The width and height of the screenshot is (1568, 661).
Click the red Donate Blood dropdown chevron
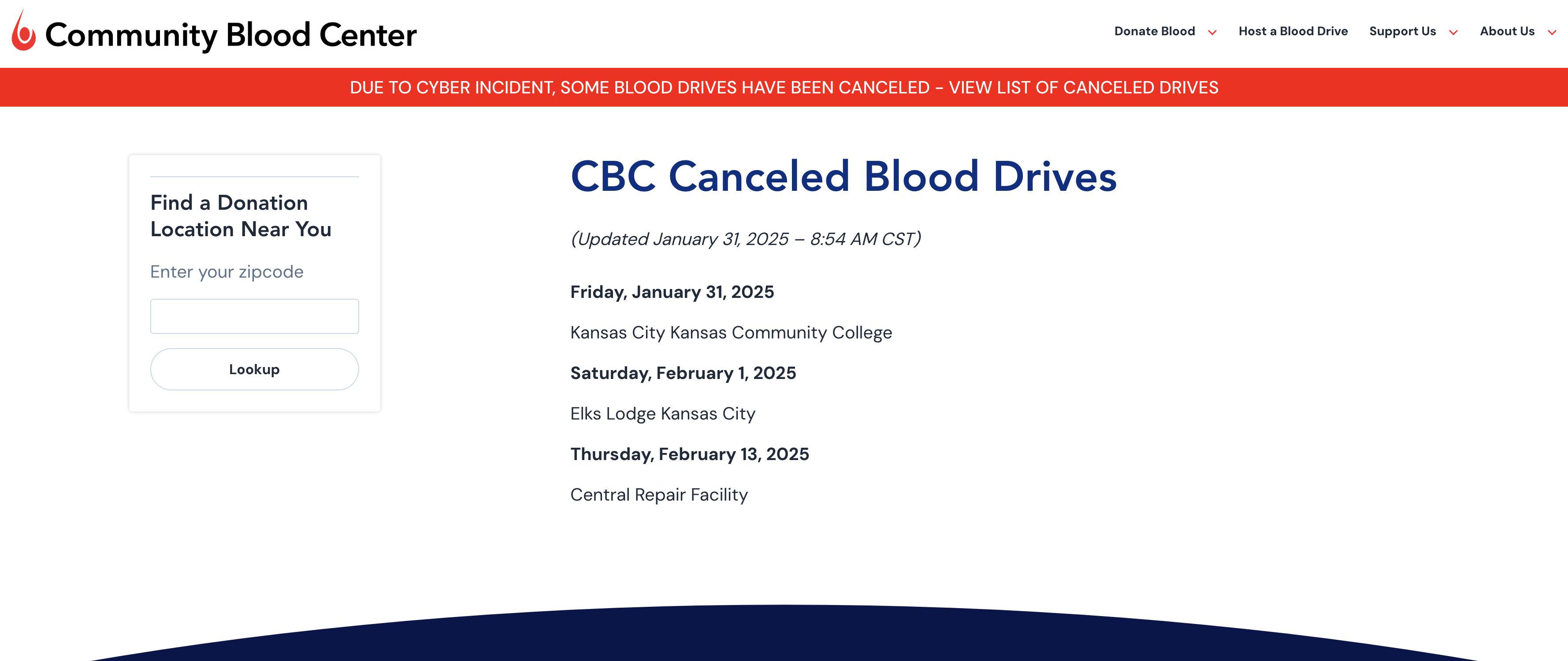click(x=1212, y=32)
